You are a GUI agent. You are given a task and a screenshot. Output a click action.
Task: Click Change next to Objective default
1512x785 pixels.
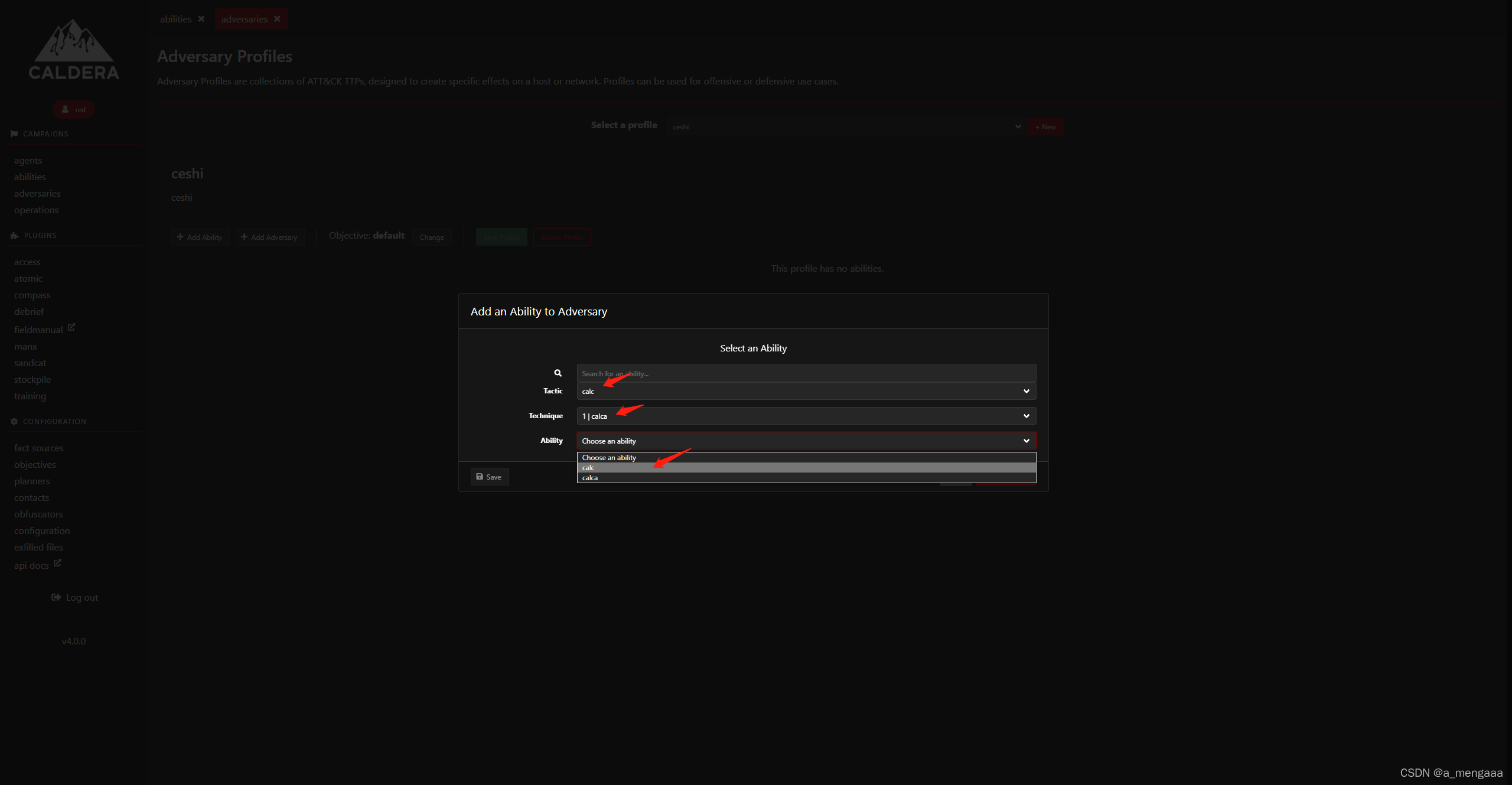tap(431, 236)
